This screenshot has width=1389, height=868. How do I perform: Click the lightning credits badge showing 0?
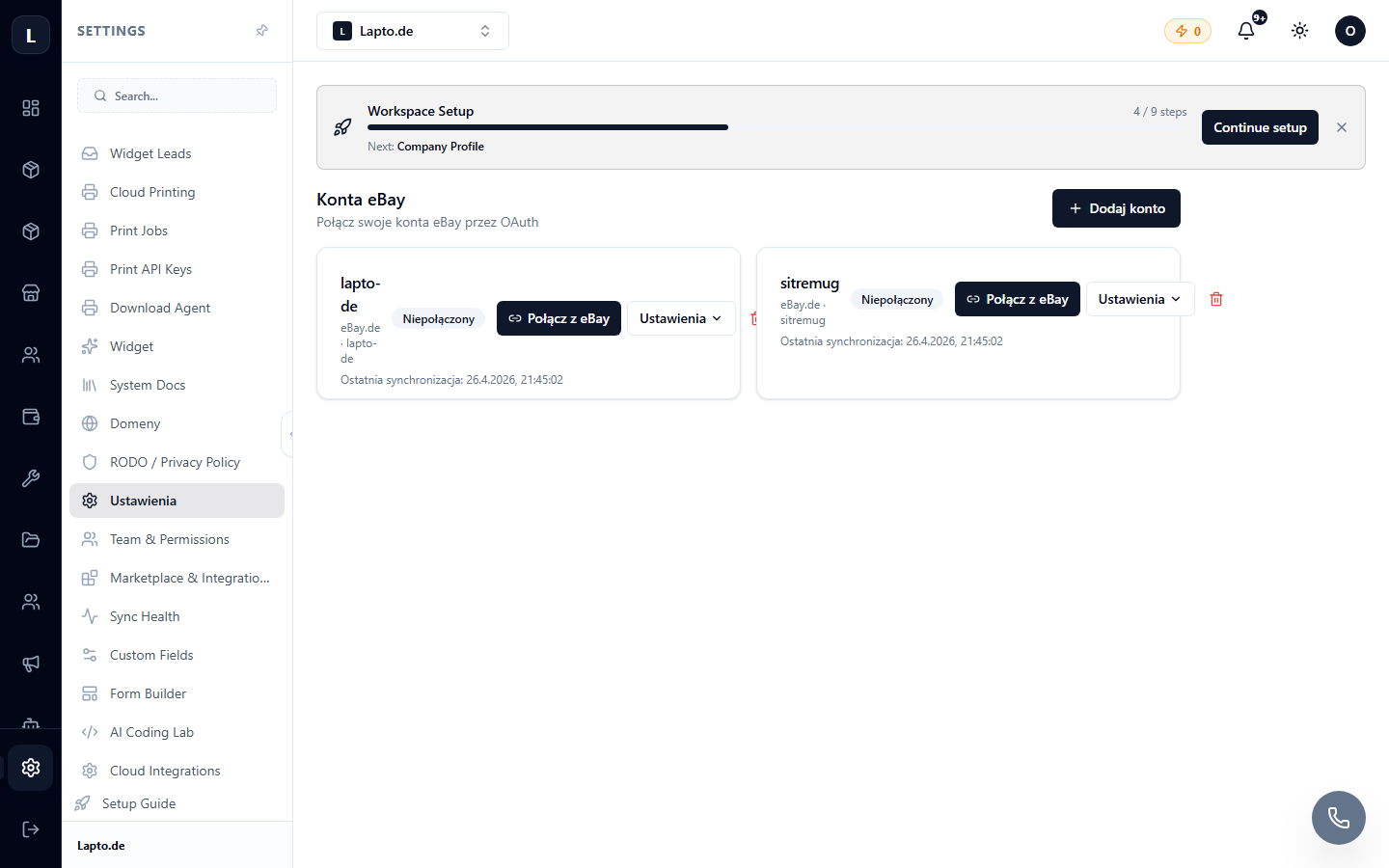coord(1187,31)
